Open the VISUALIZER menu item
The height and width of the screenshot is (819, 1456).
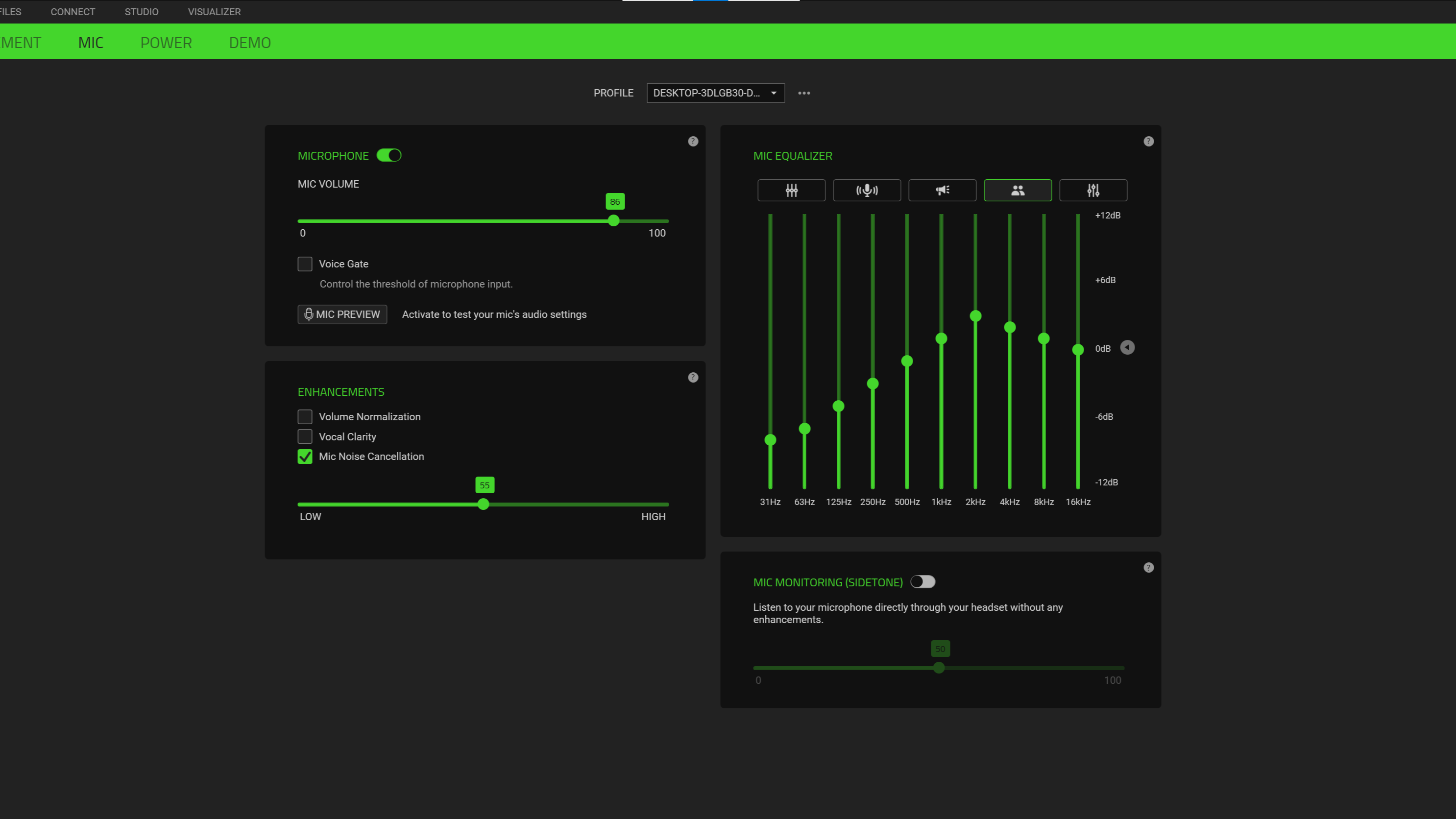click(214, 12)
